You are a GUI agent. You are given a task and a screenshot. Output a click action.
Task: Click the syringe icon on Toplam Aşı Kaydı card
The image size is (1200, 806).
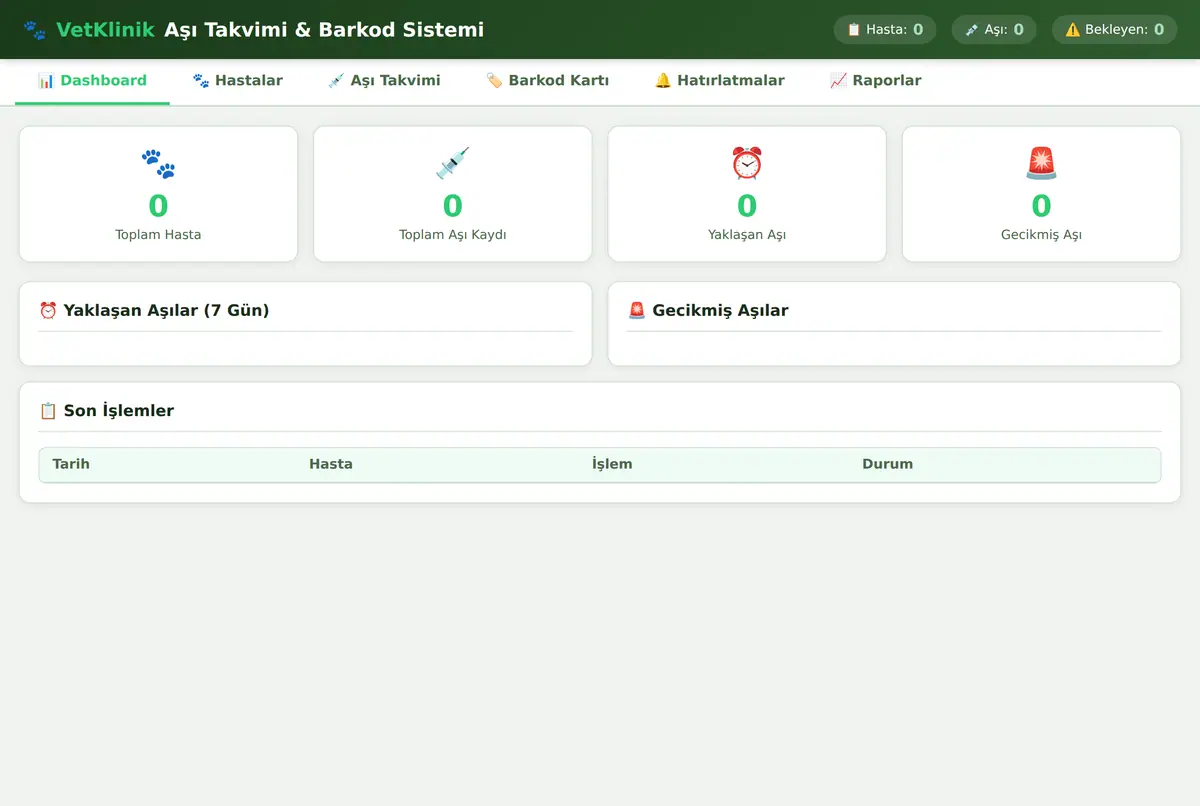click(452, 163)
